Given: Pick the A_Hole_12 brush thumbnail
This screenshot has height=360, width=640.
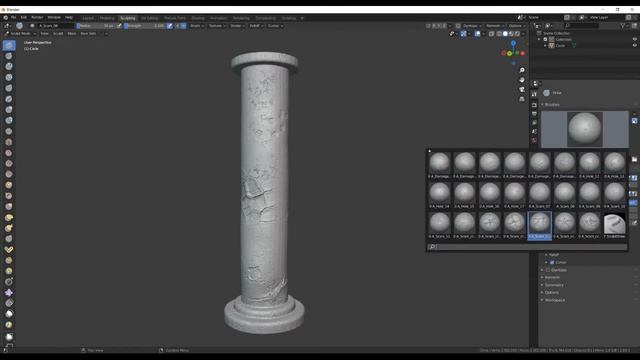Looking at the screenshot, I should tap(589, 165).
